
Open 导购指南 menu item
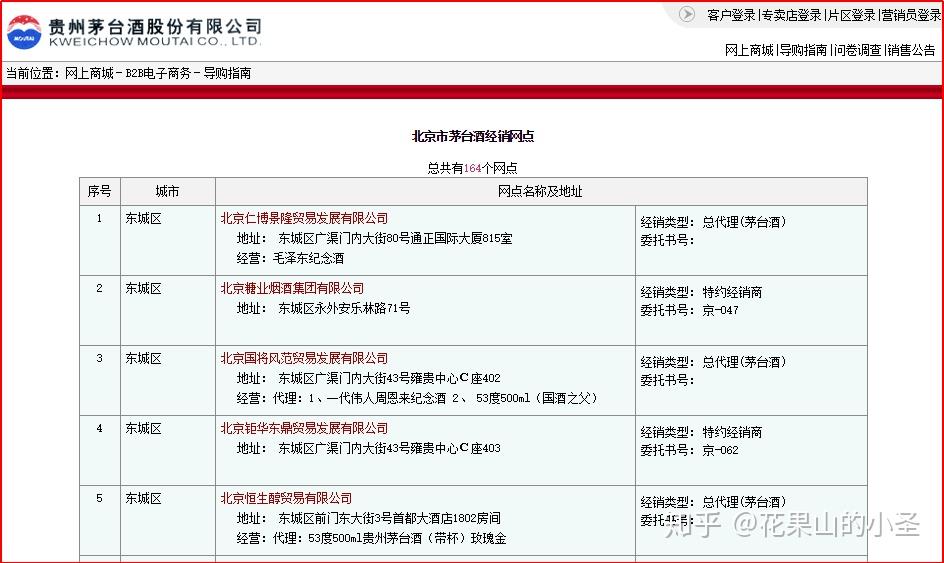click(803, 50)
